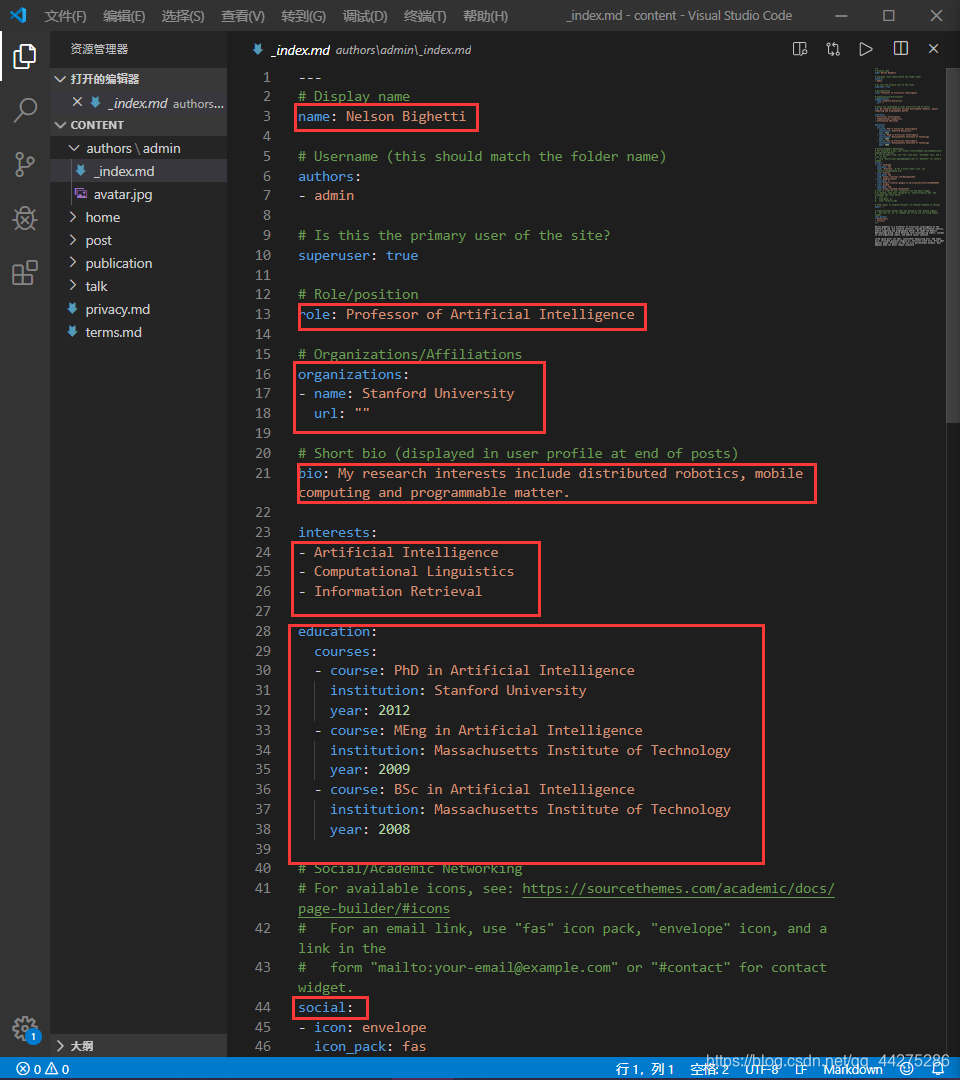Click the 'social:' key on line 44
Image resolution: width=960 pixels, height=1080 pixels.
[326, 1007]
